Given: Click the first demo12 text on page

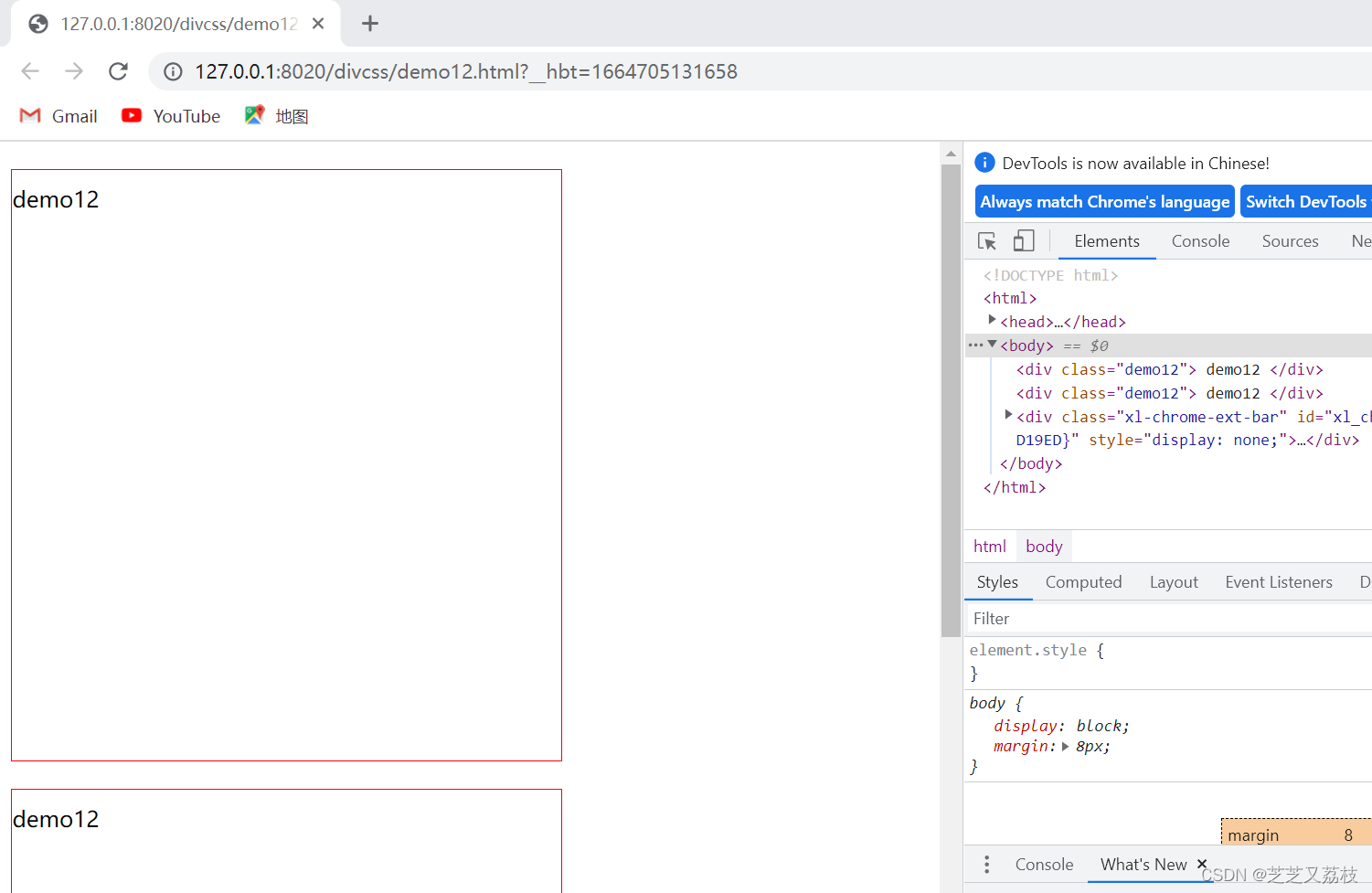Looking at the screenshot, I should [x=56, y=199].
